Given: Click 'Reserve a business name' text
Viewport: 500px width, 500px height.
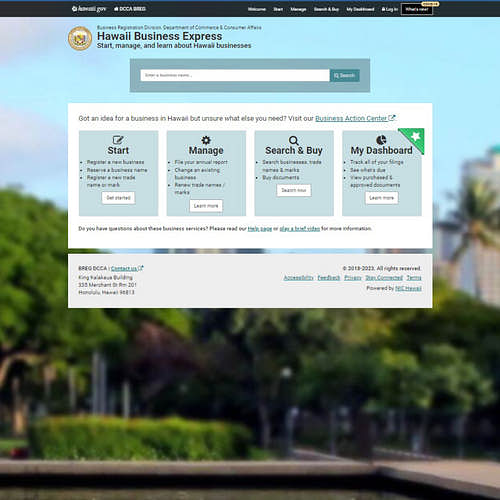Looking at the screenshot, I should coord(117,170).
